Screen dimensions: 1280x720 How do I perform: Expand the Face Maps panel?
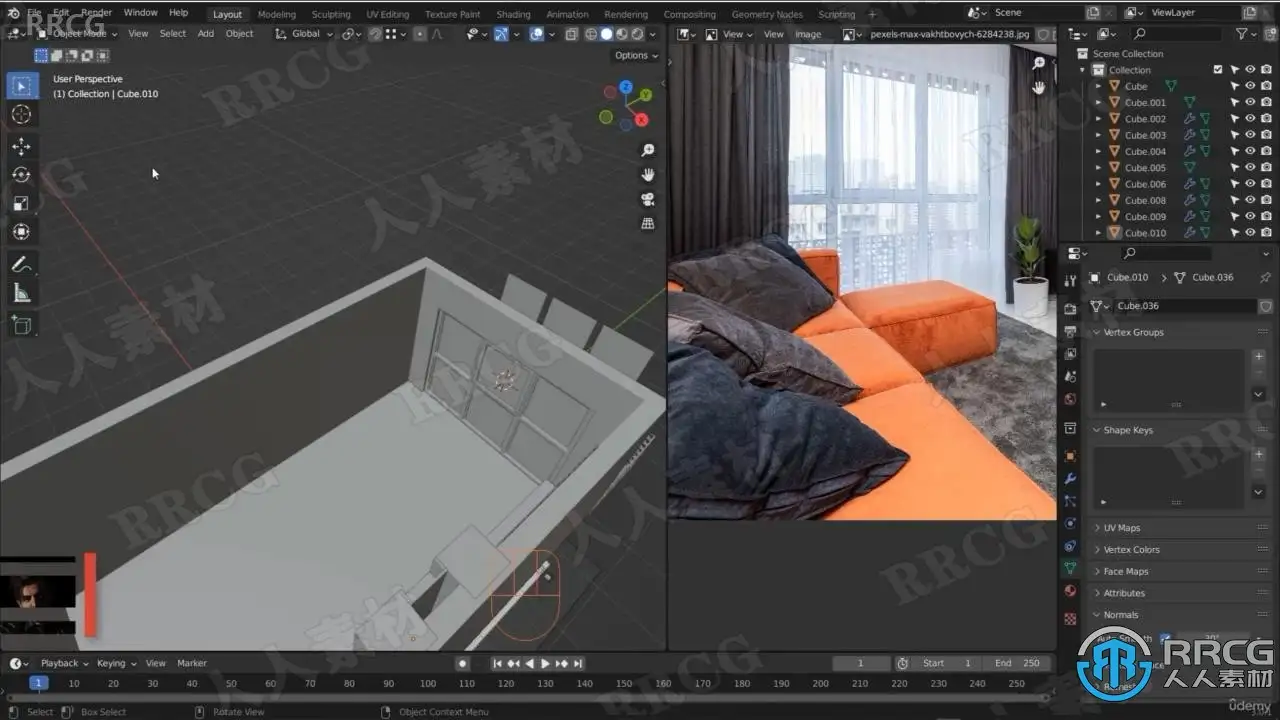[x=1125, y=572]
